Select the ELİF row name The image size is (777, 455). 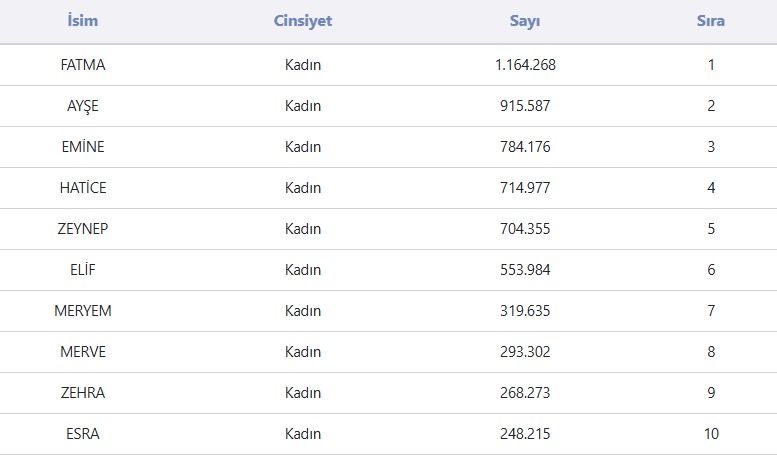(82, 270)
